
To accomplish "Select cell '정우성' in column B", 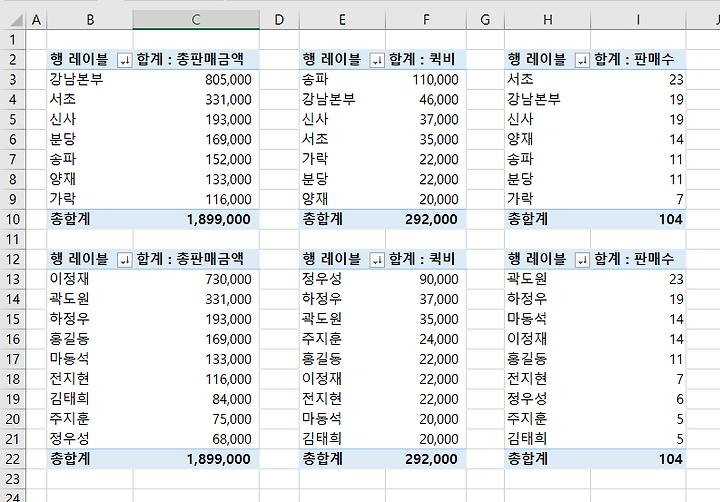I will coord(90,439).
